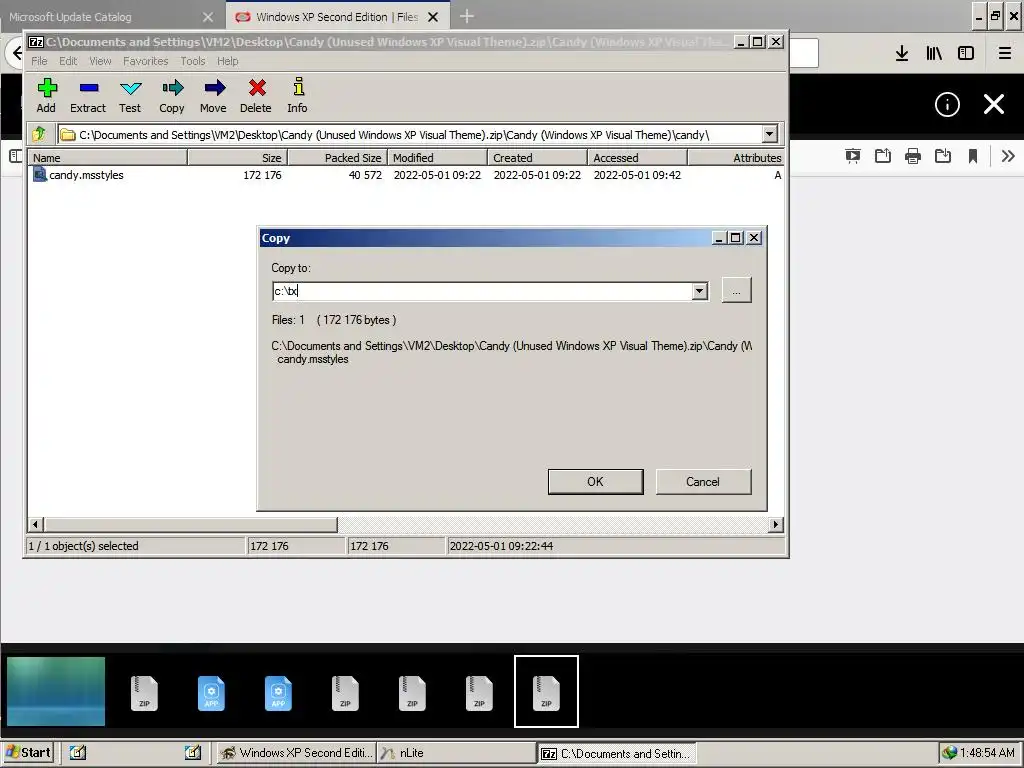This screenshot has height=768, width=1024.
Task: Sort by the Name column header
Action: (x=108, y=157)
